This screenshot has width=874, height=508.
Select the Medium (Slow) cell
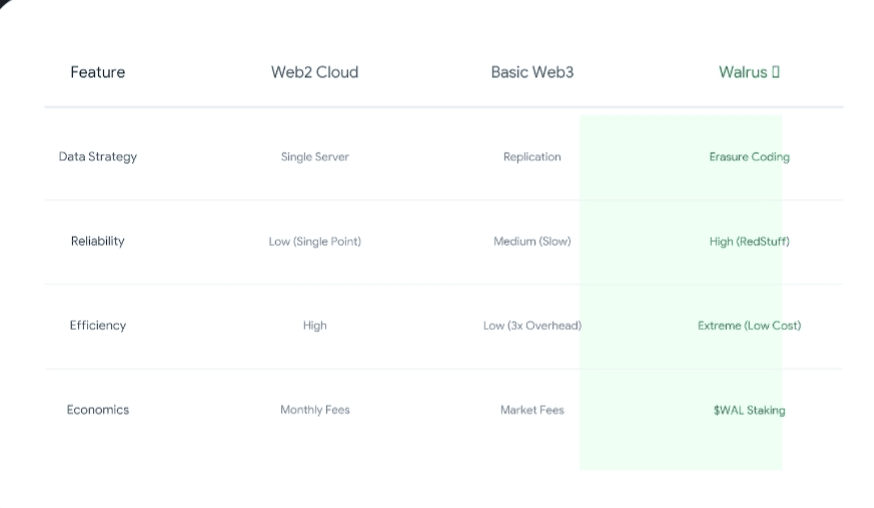click(532, 241)
